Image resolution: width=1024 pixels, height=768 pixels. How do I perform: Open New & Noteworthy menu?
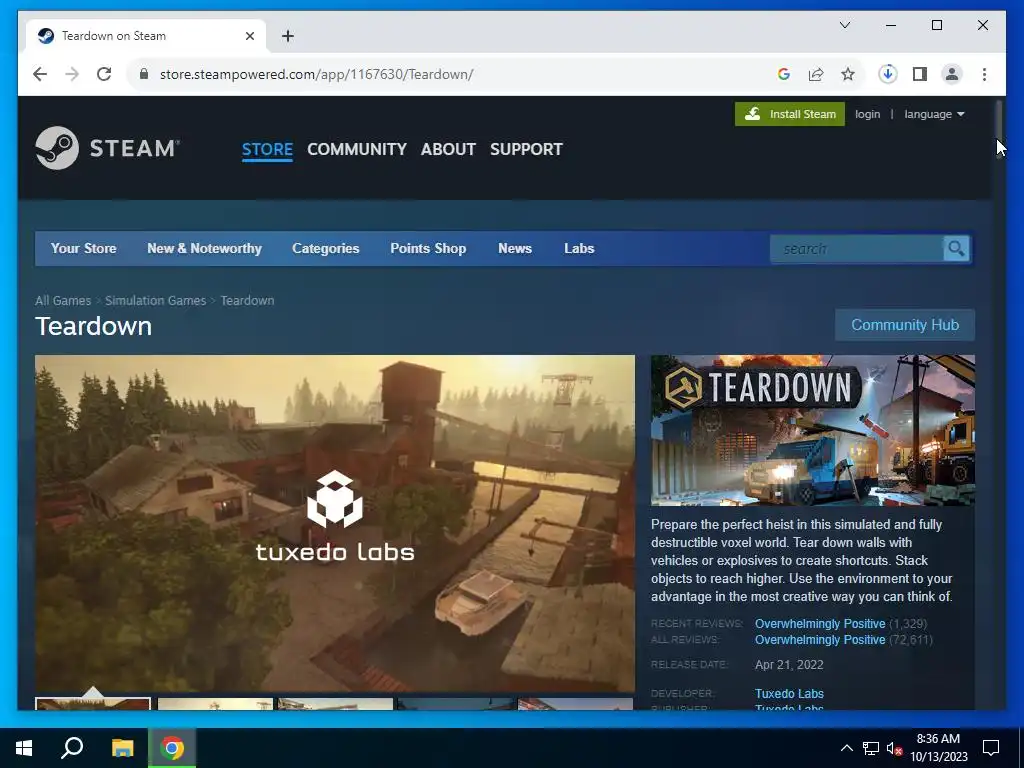pyautogui.click(x=204, y=248)
